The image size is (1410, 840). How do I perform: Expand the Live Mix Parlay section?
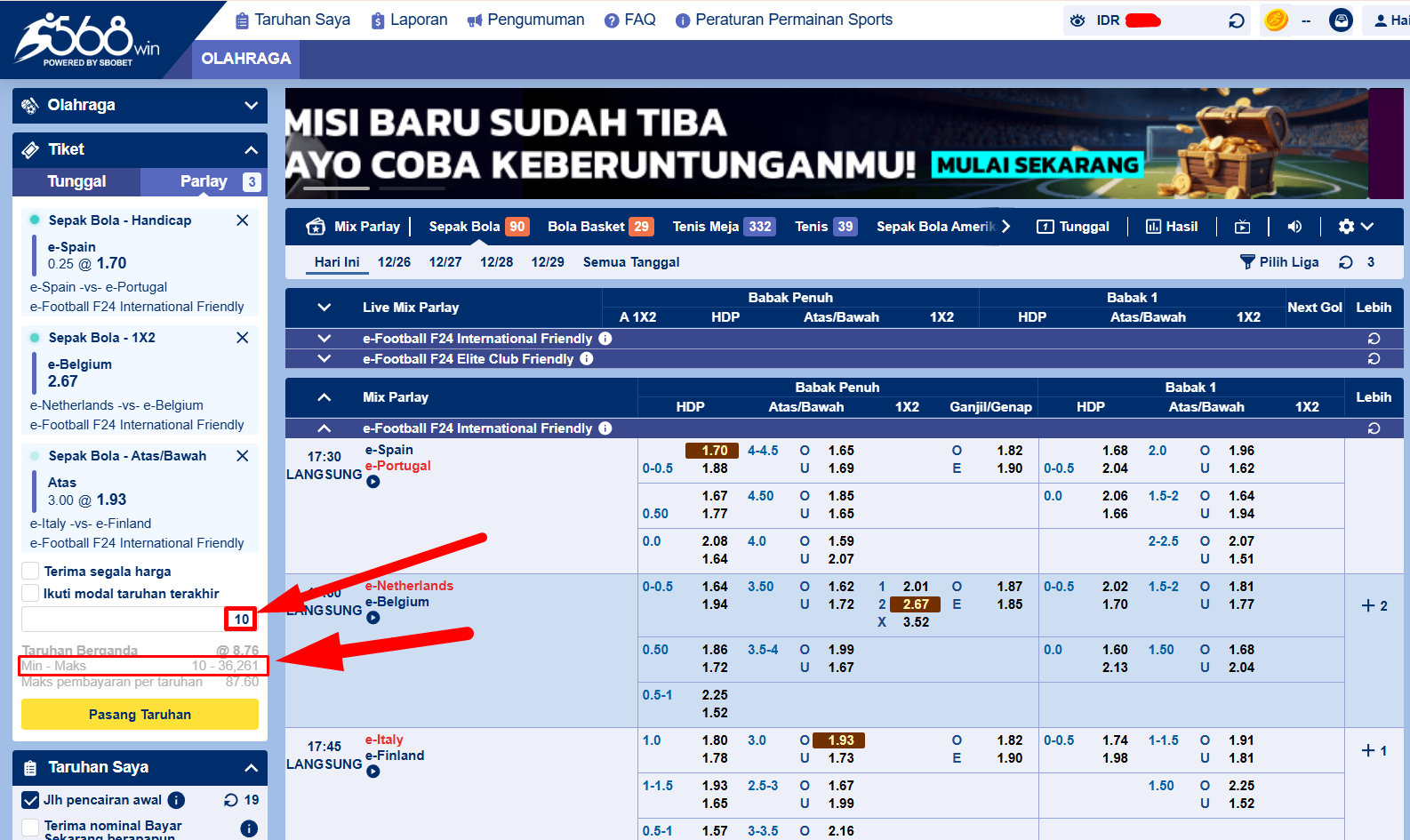pyautogui.click(x=324, y=308)
